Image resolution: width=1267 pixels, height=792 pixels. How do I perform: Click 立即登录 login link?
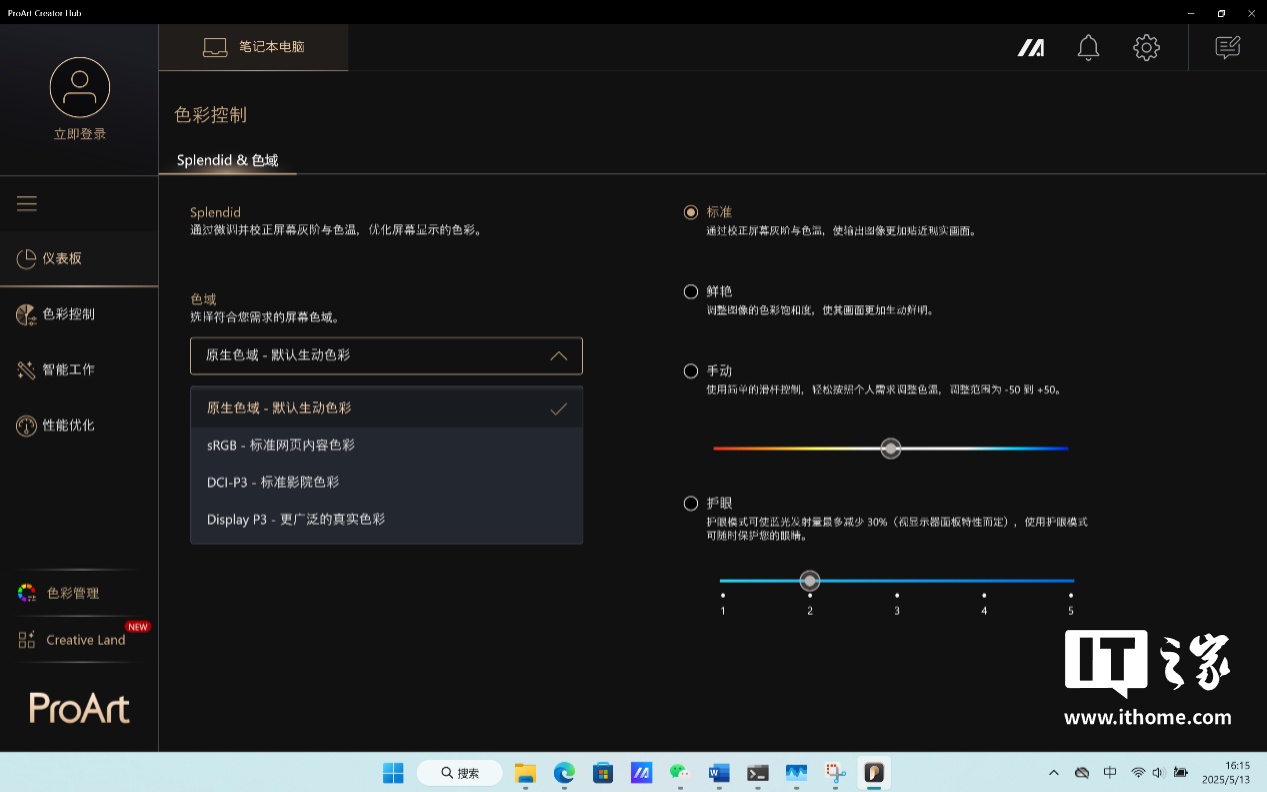coord(79,134)
